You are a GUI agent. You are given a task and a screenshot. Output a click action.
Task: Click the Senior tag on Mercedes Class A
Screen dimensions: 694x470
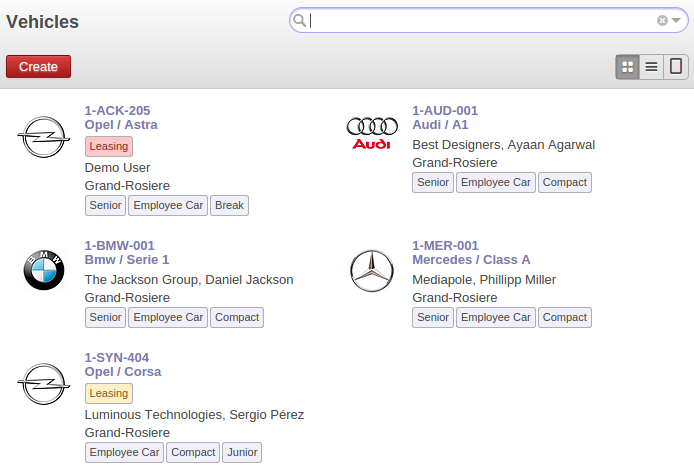(x=433, y=317)
